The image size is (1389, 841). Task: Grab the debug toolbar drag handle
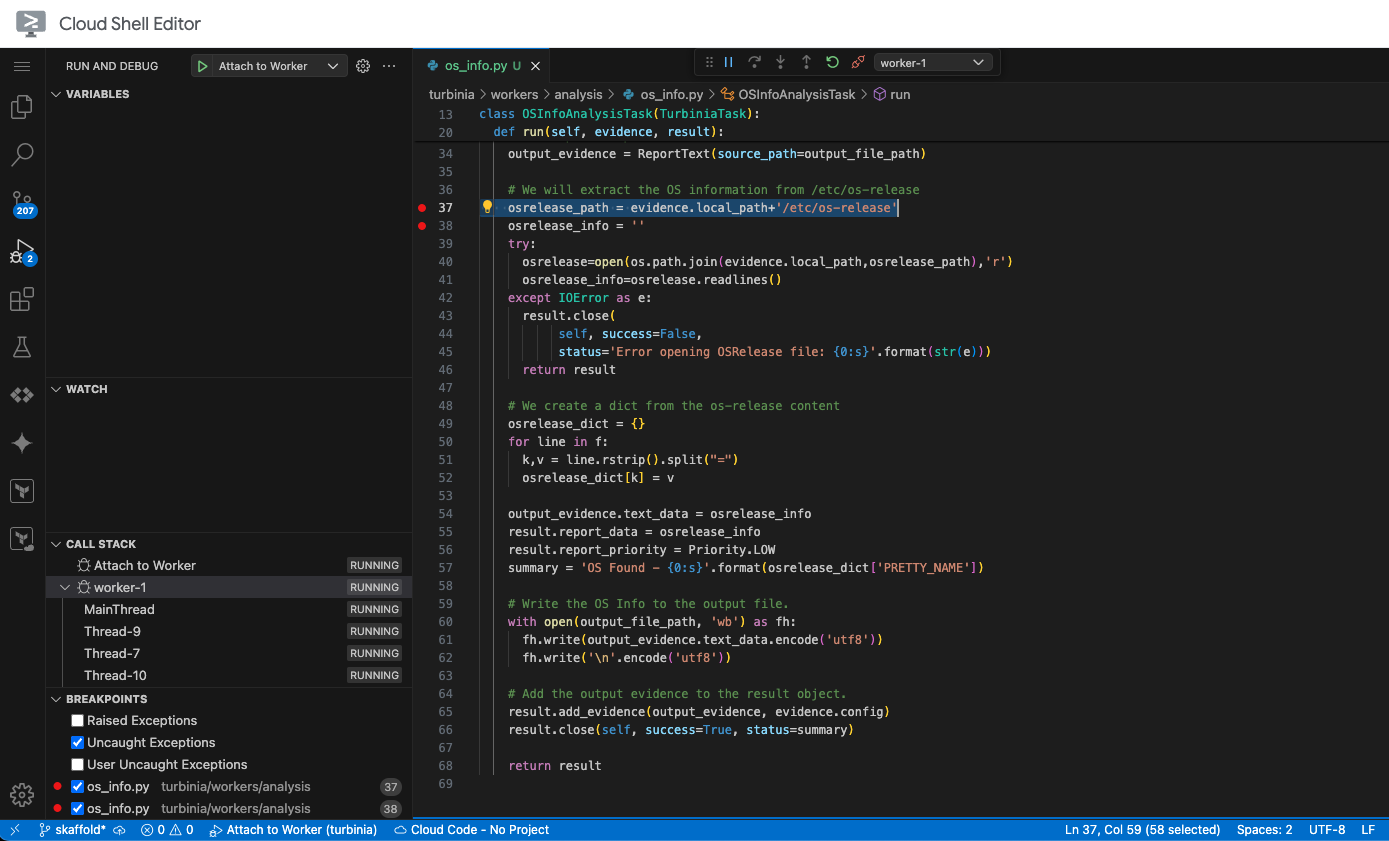(x=709, y=62)
